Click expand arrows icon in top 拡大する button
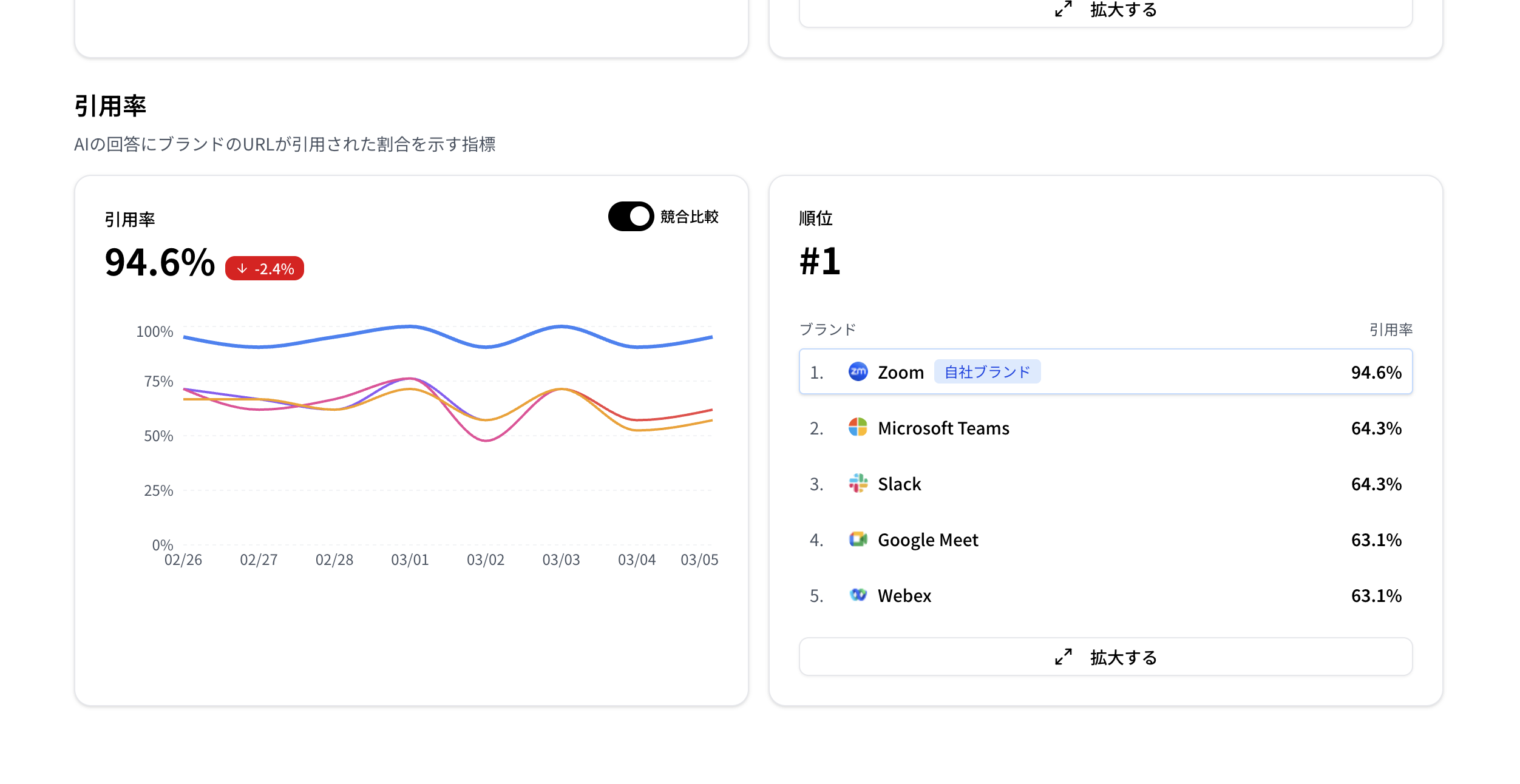Screen dimensions: 1520x784 (x=1063, y=9)
